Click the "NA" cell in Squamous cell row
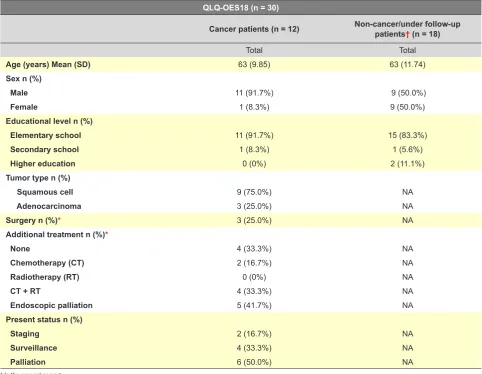482x374 pixels. click(x=407, y=192)
